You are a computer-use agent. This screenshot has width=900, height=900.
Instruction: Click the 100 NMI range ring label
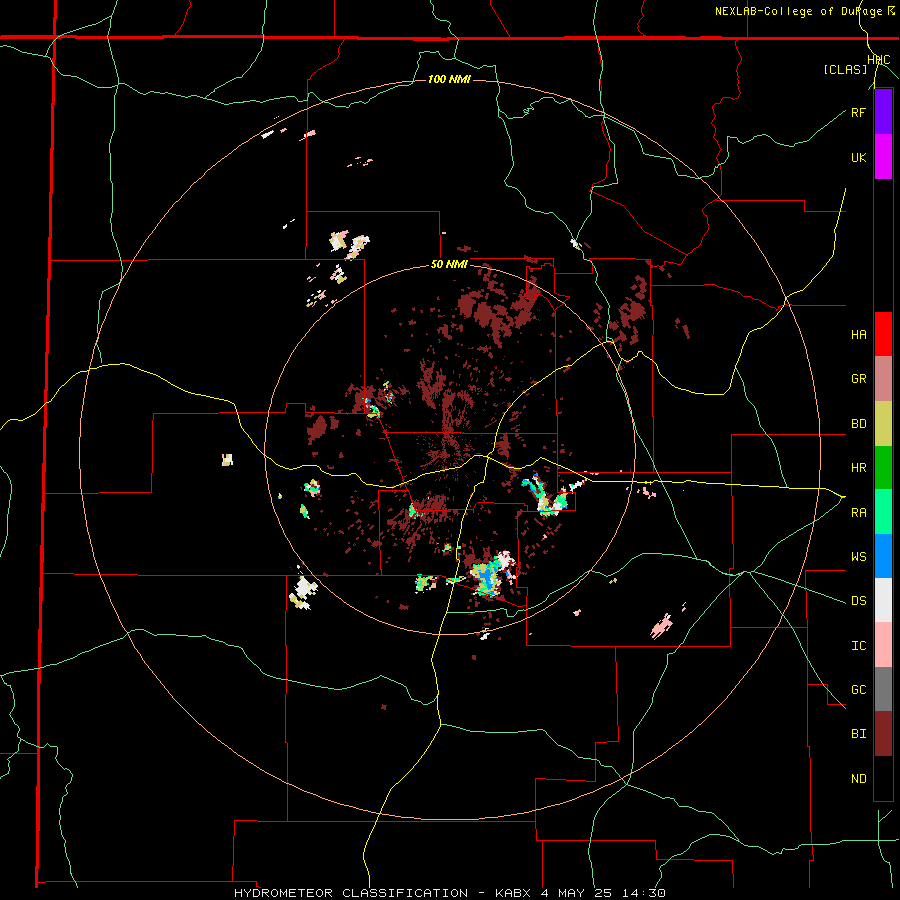pyautogui.click(x=449, y=79)
